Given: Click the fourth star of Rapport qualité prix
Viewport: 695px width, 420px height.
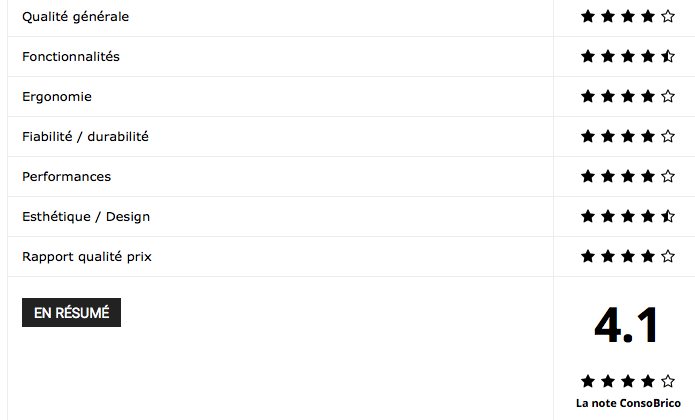Looking at the screenshot, I should pos(648,256).
